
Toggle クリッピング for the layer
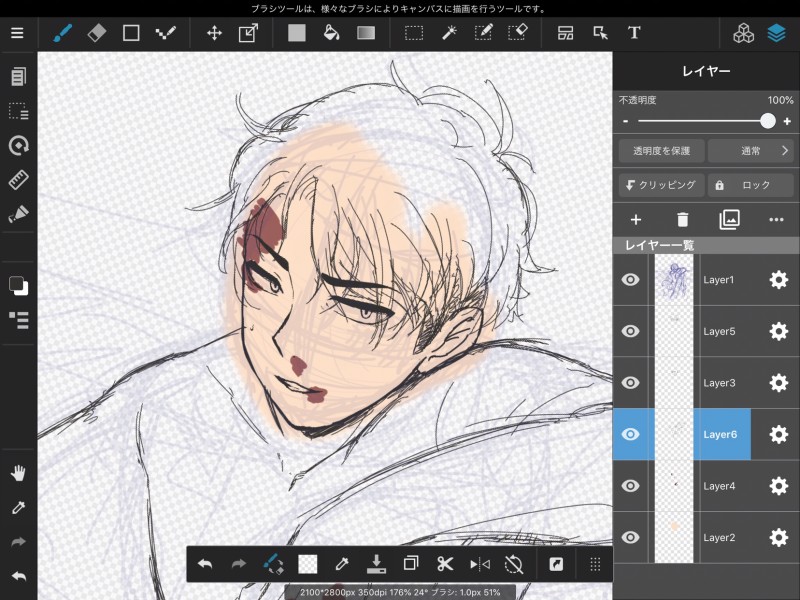coord(662,185)
